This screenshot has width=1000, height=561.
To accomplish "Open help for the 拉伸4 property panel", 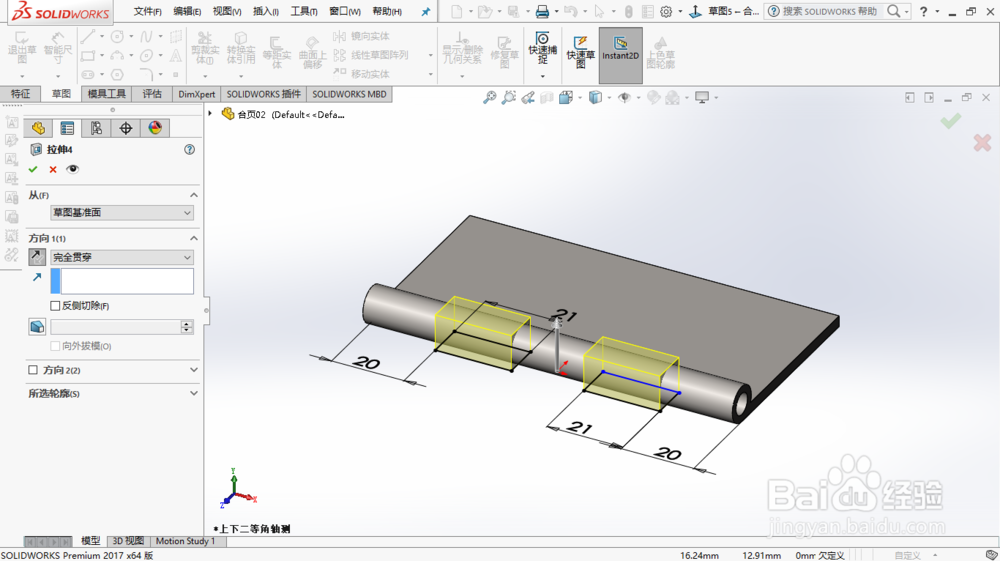I will [189, 149].
